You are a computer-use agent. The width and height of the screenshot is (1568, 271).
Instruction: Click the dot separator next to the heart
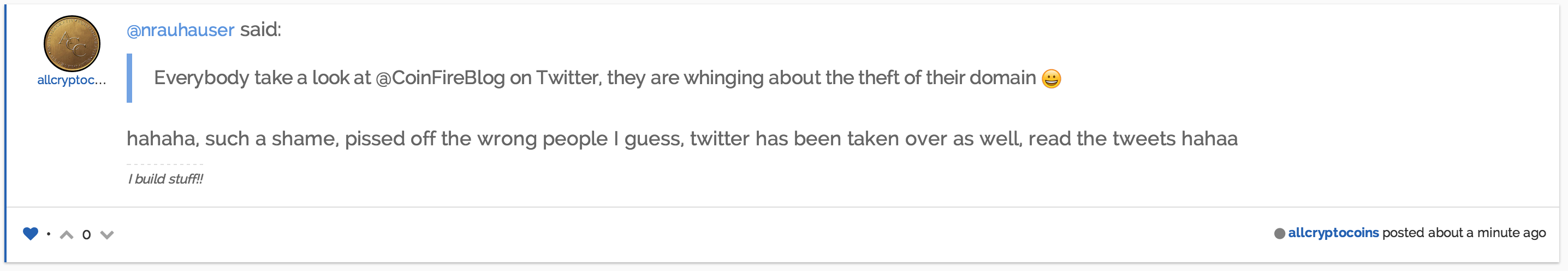(49, 234)
